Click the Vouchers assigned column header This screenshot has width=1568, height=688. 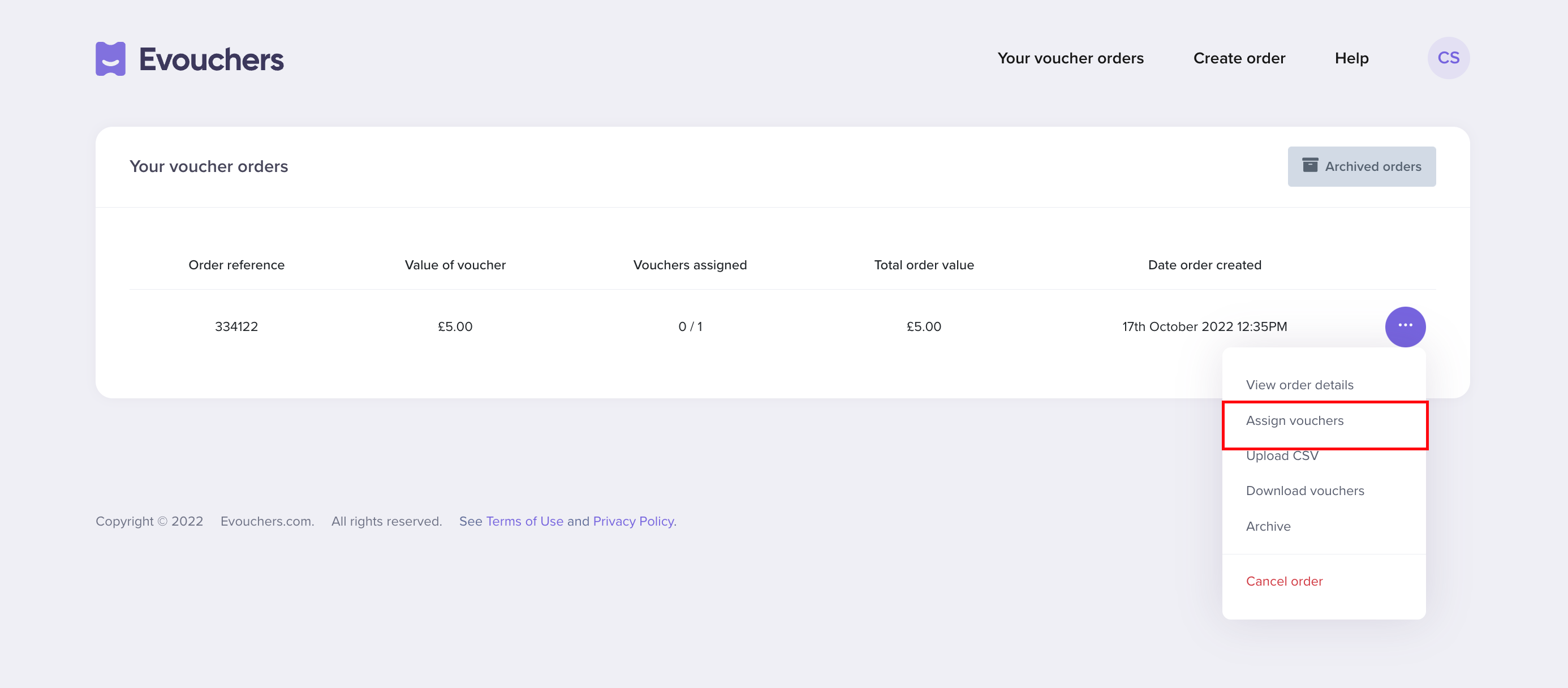pyautogui.click(x=690, y=265)
